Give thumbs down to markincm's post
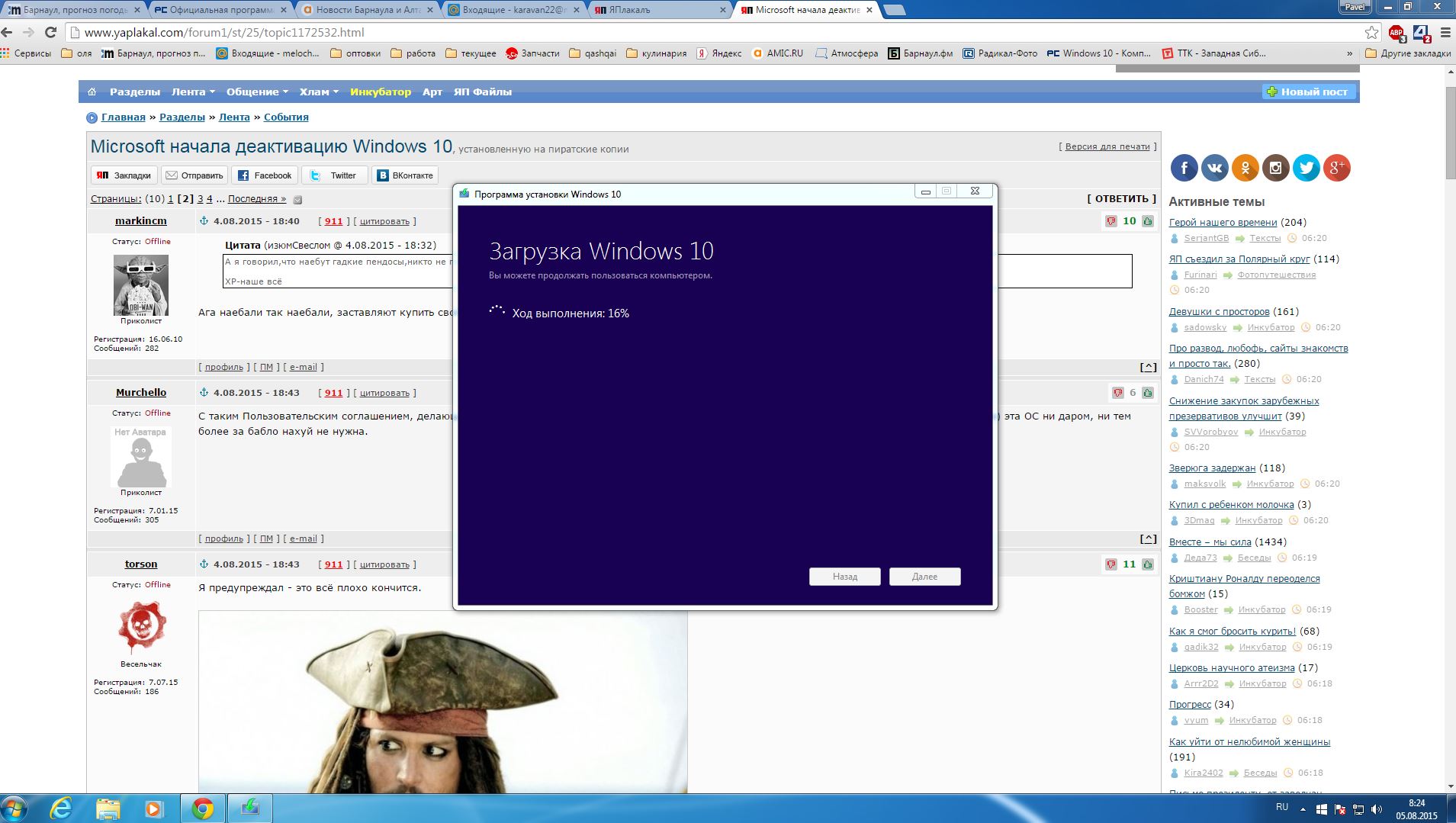The height and width of the screenshot is (823, 1456). point(1110,221)
